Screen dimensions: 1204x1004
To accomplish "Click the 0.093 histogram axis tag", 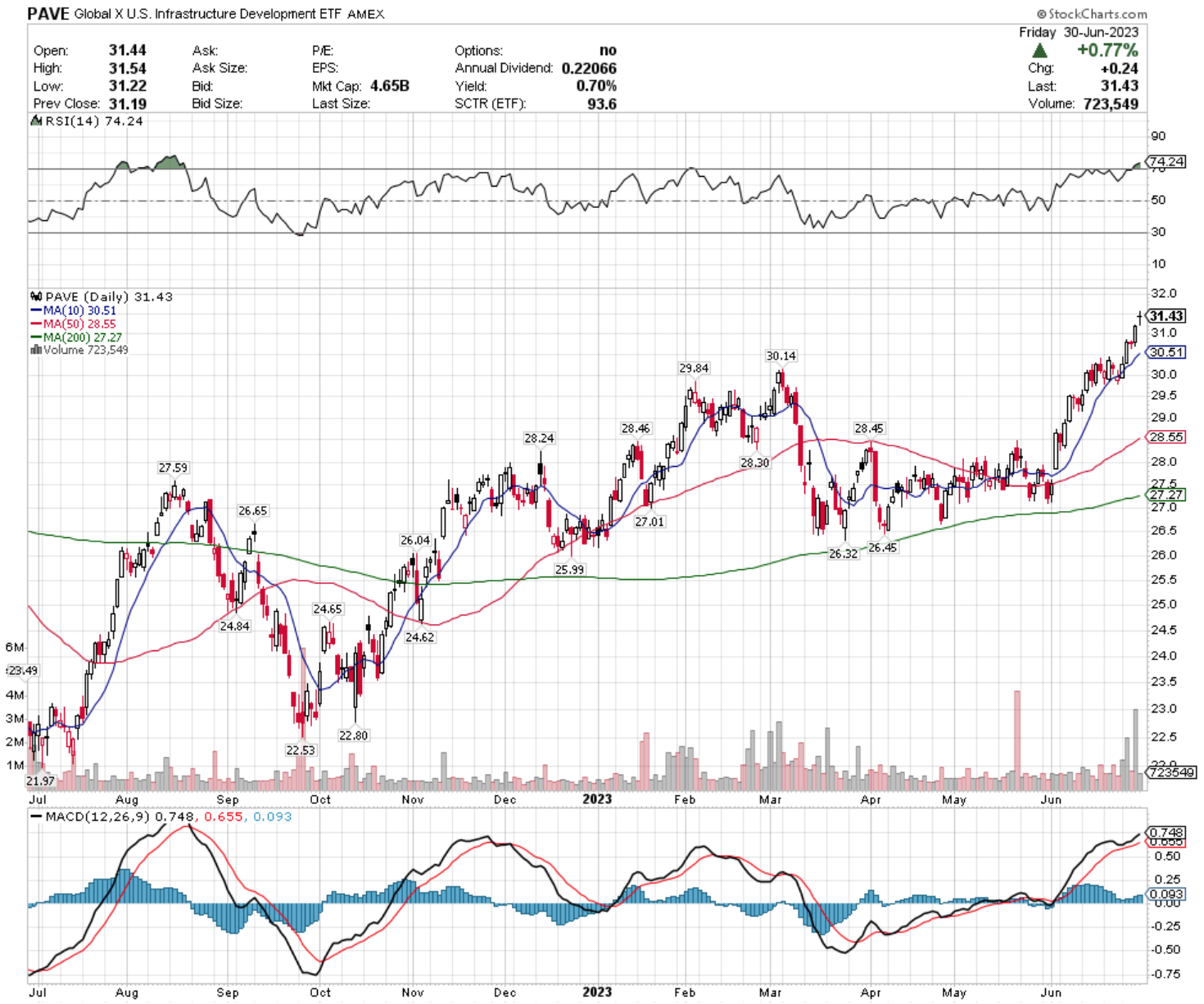I will (1166, 894).
